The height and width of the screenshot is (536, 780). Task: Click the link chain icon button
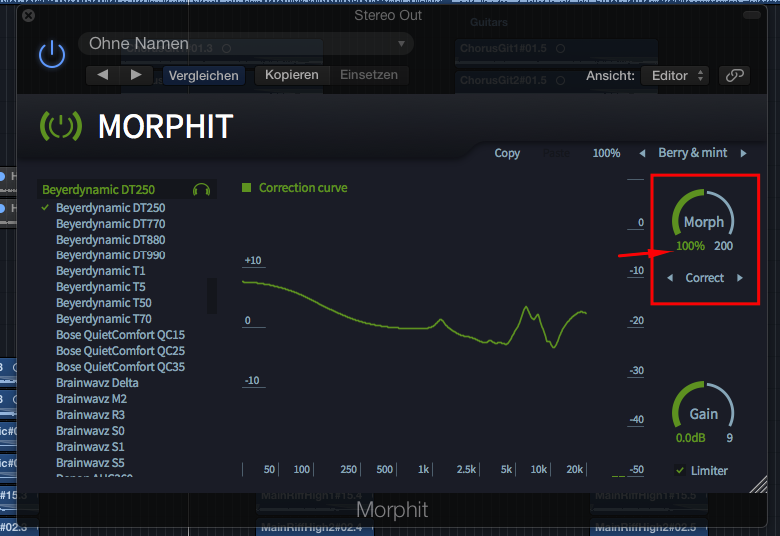pyautogui.click(x=735, y=76)
